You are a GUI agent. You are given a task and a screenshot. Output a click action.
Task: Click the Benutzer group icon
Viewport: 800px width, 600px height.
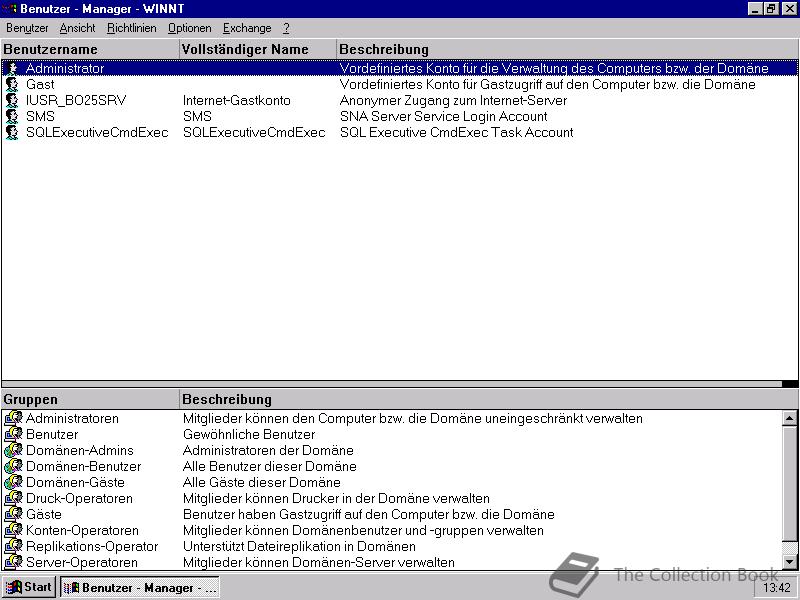click(x=13, y=434)
